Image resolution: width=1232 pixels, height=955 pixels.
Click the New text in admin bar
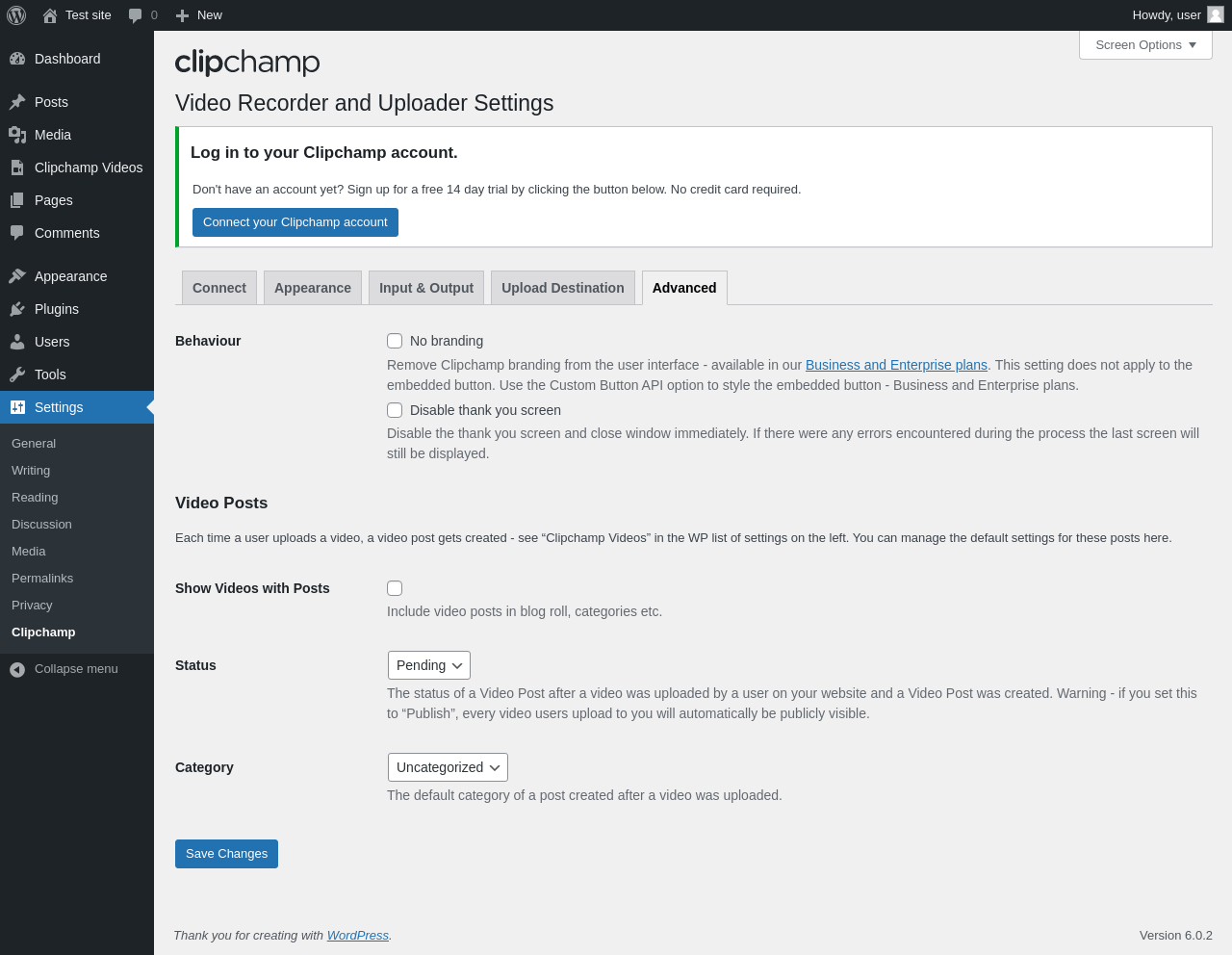pyautogui.click(x=210, y=15)
